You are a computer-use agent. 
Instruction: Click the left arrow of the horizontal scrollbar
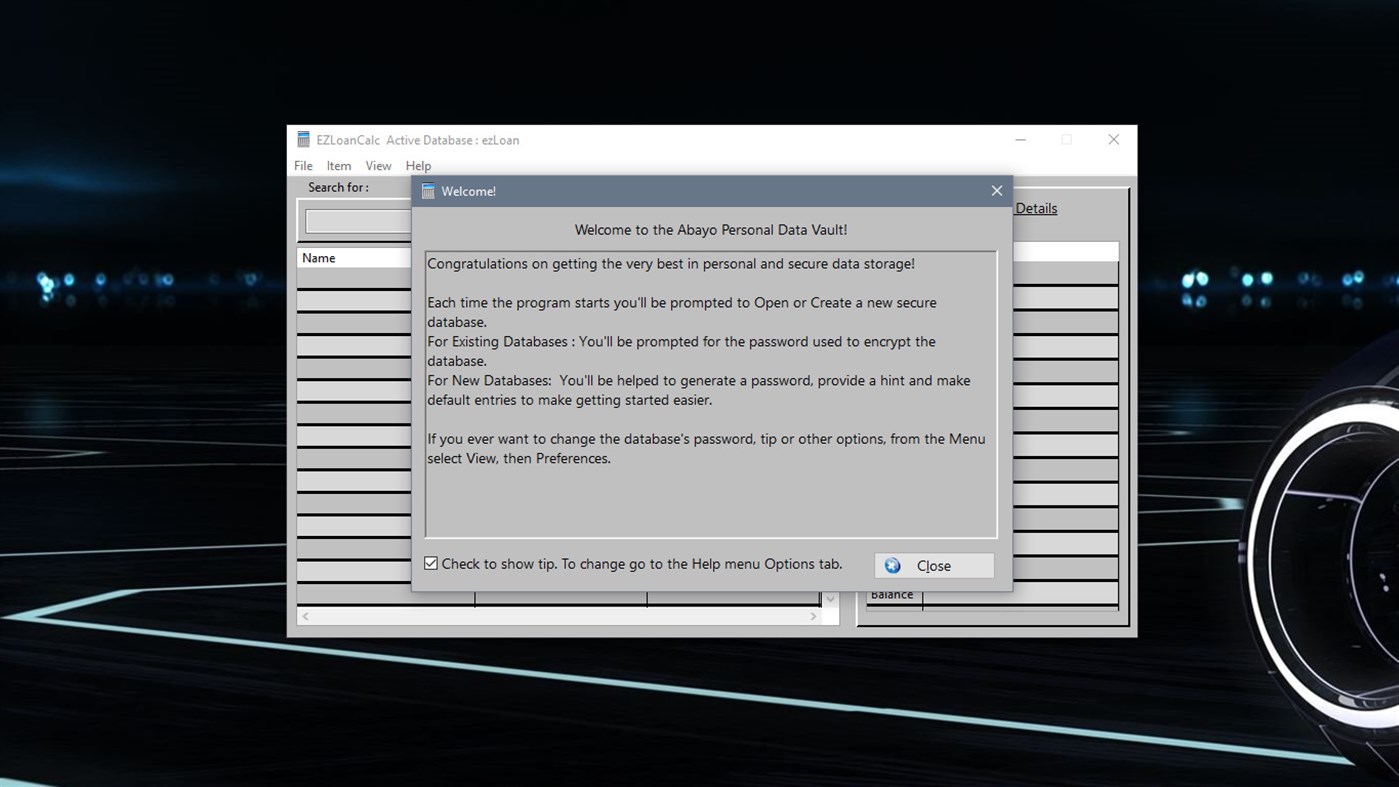[x=305, y=616]
